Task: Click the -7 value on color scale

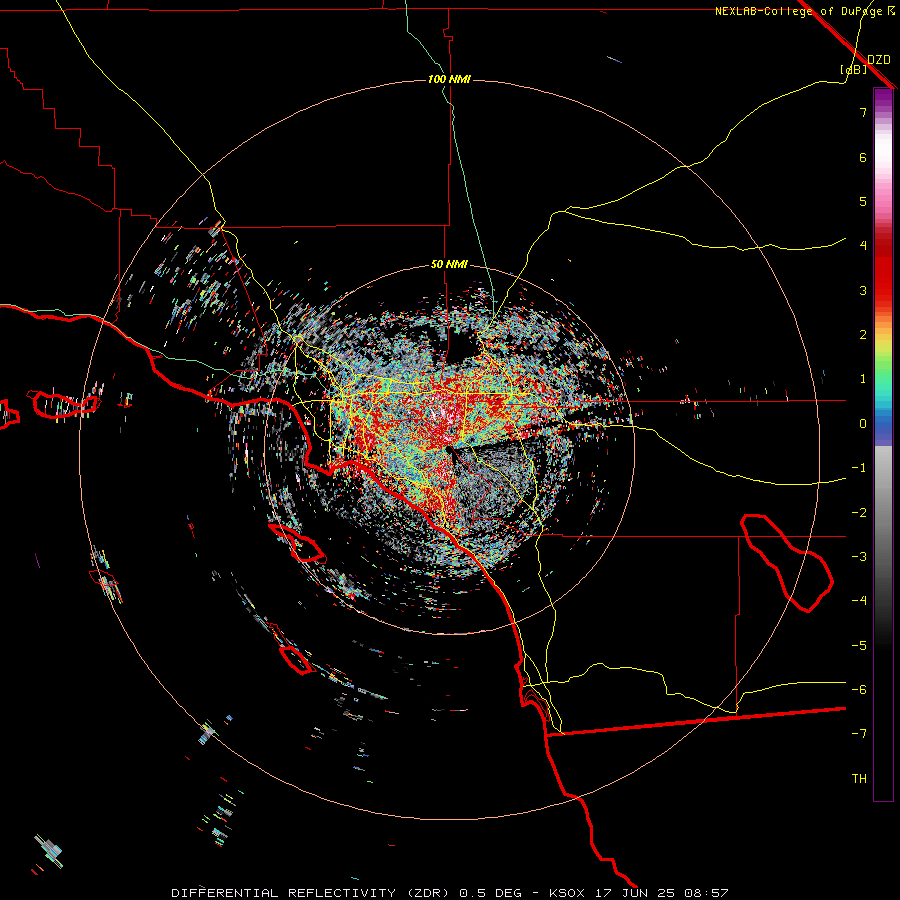Action: click(859, 734)
